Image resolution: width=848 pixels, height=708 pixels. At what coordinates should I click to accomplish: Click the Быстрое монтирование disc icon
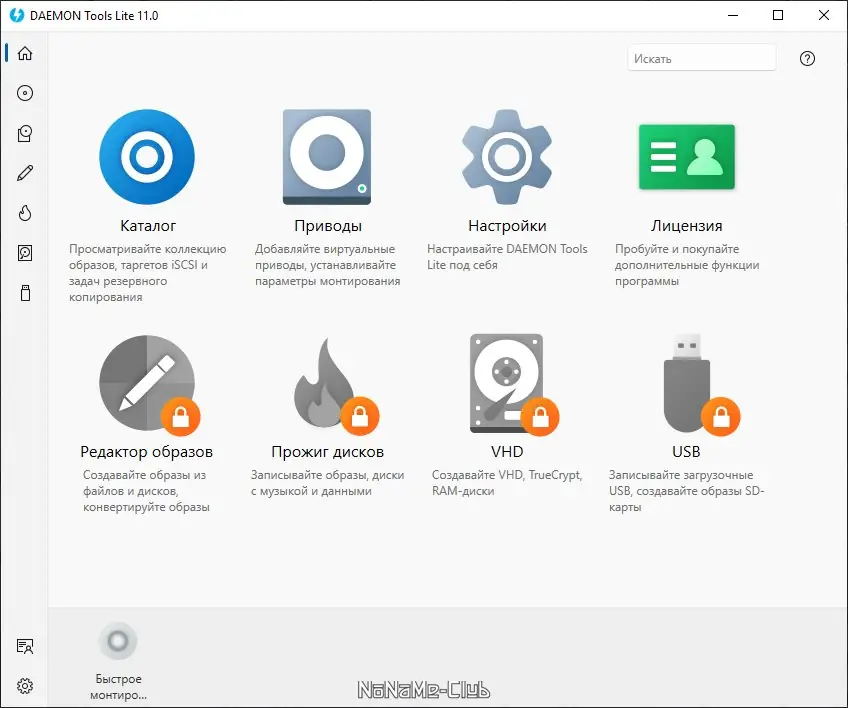[x=118, y=641]
